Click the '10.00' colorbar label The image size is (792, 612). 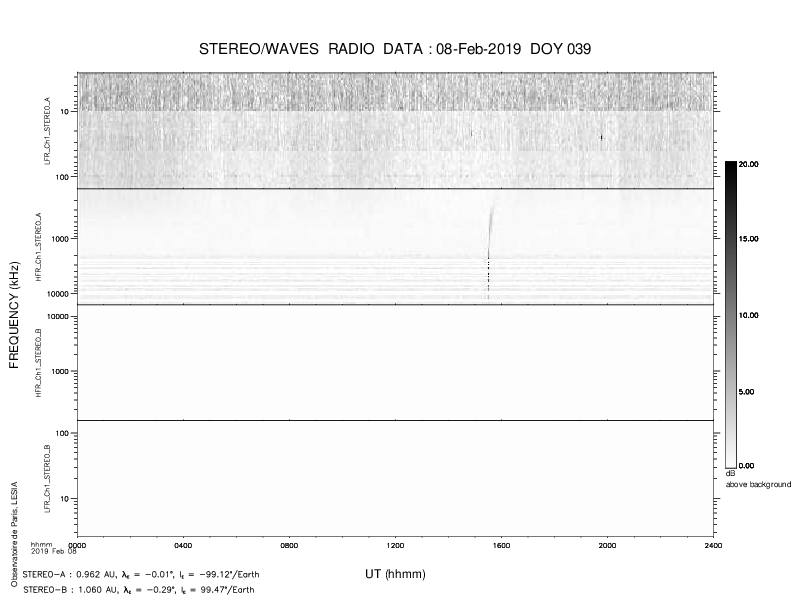tap(749, 316)
